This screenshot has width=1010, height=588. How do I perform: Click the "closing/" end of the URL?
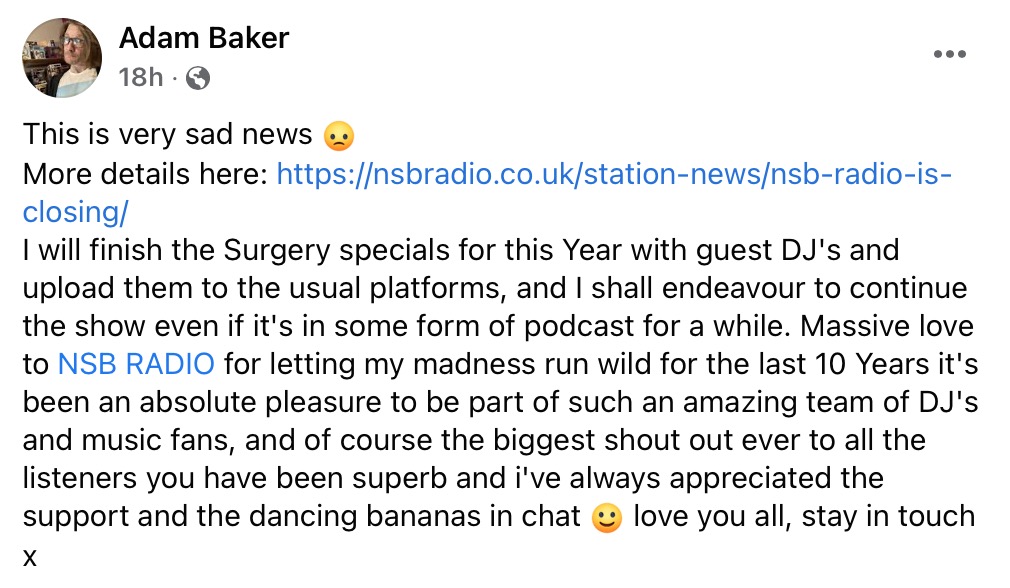click(76, 212)
